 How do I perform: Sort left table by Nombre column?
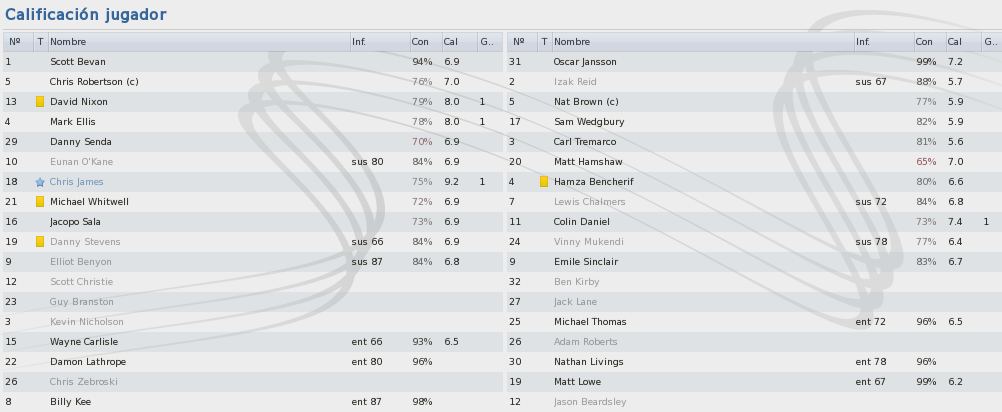(199, 42)
